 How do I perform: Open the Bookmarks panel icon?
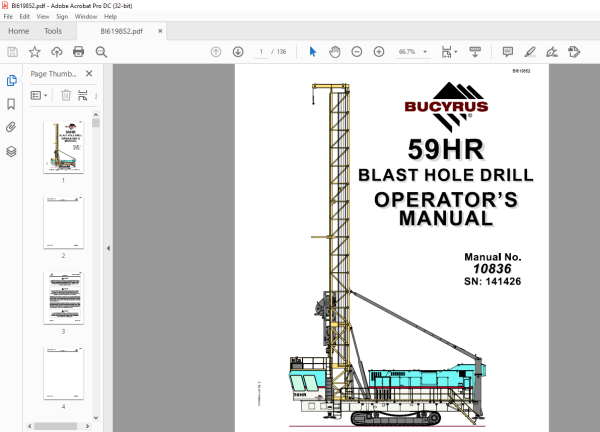coord(11,104)
